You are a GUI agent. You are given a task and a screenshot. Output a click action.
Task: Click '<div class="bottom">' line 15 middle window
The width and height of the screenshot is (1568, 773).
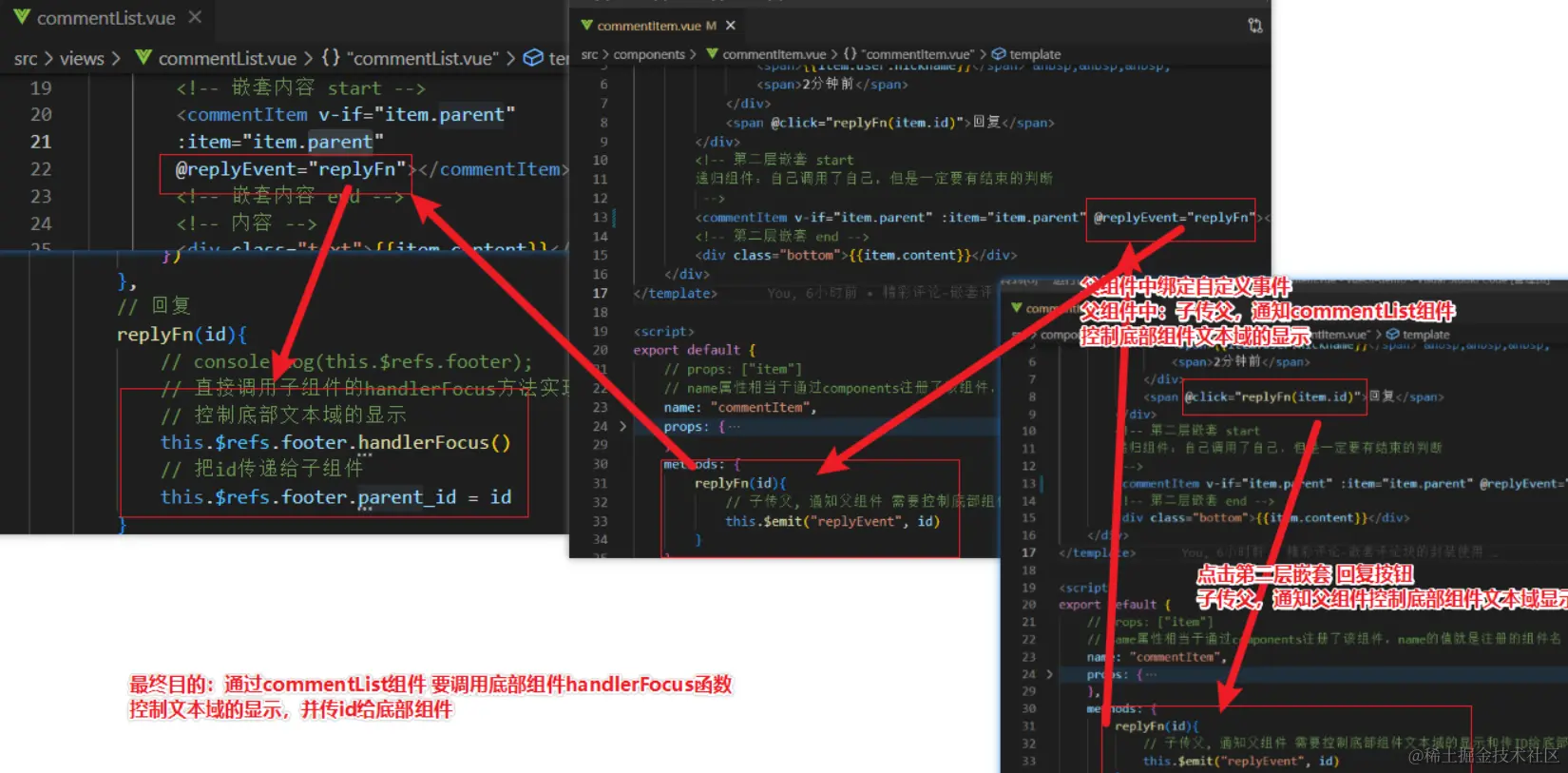click(771, 256)
